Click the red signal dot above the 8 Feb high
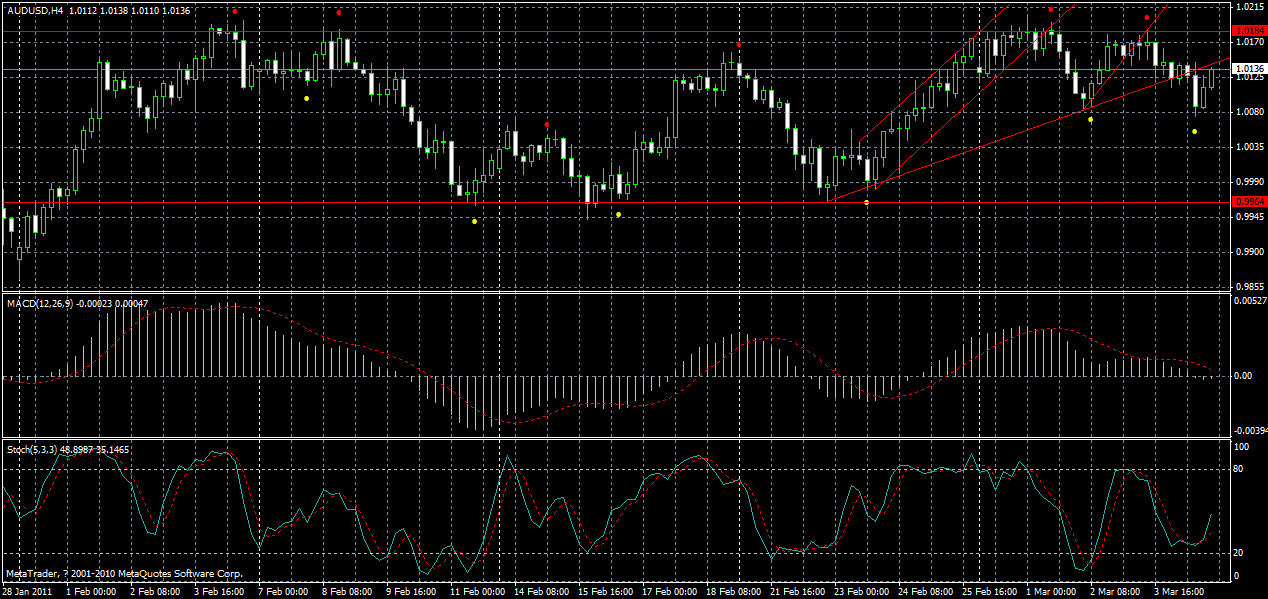Screen dimensions: 1268x599 (339, 12)
